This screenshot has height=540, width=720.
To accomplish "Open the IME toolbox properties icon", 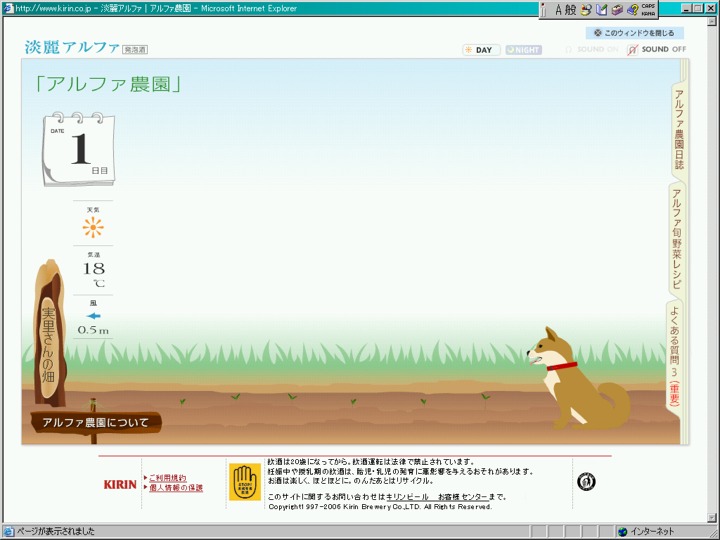I will click(x=617, y=10).
